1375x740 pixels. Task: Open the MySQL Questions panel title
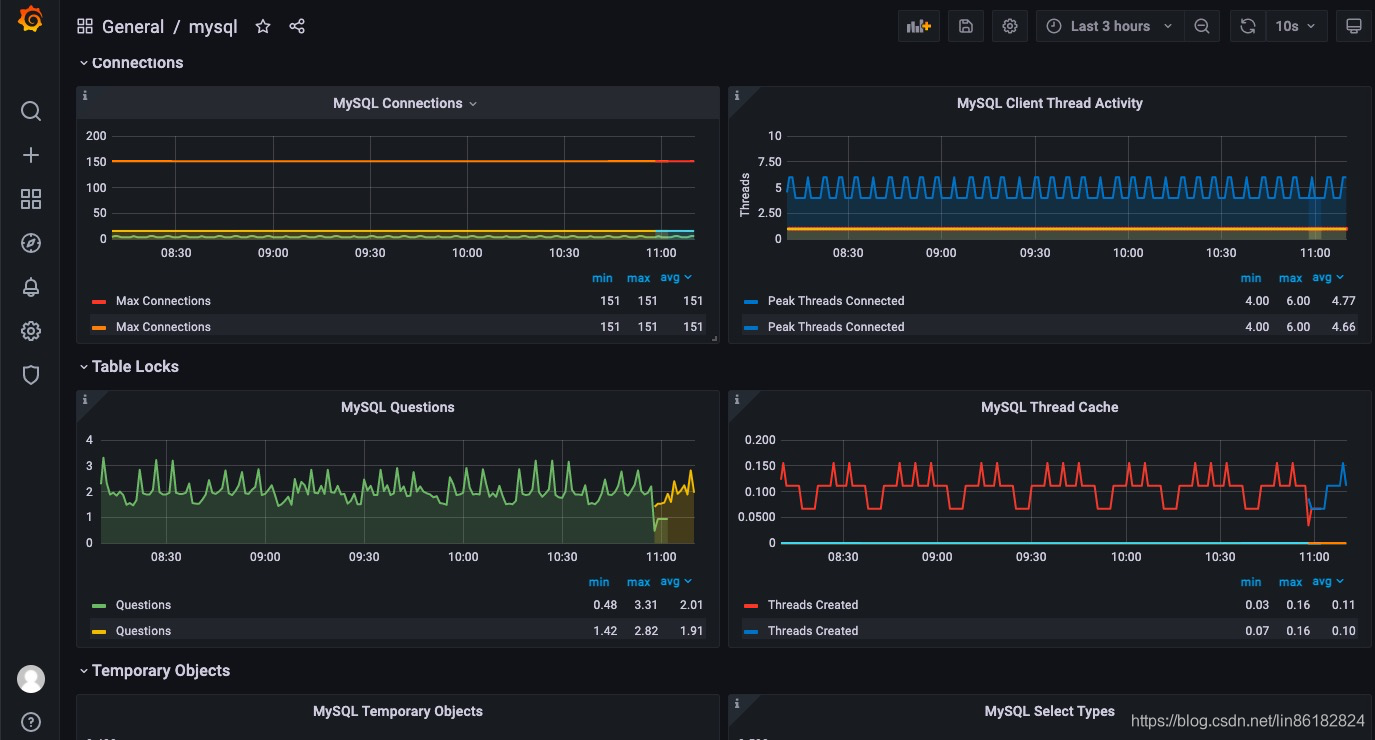click(398, 407)
